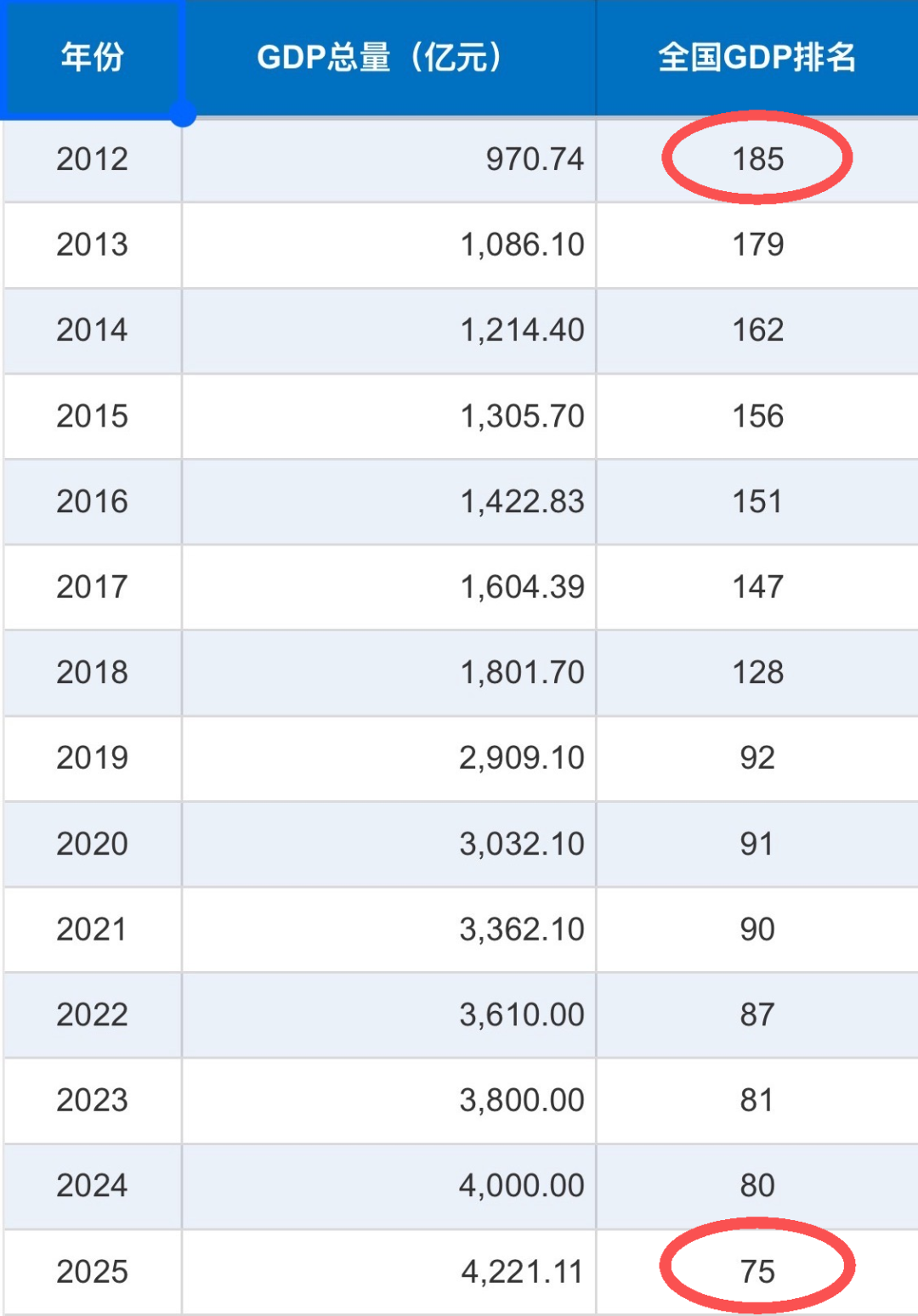The height and width of the screenshot is (1316, 918).
Task: Click the GDP value 2,909.10 cell
Action: pos(389,758)
